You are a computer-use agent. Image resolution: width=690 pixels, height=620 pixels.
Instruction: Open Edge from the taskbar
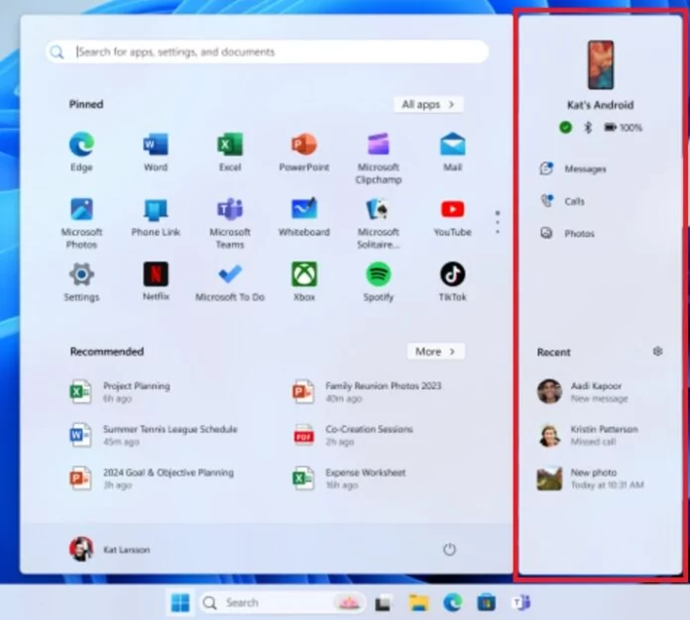452,602
